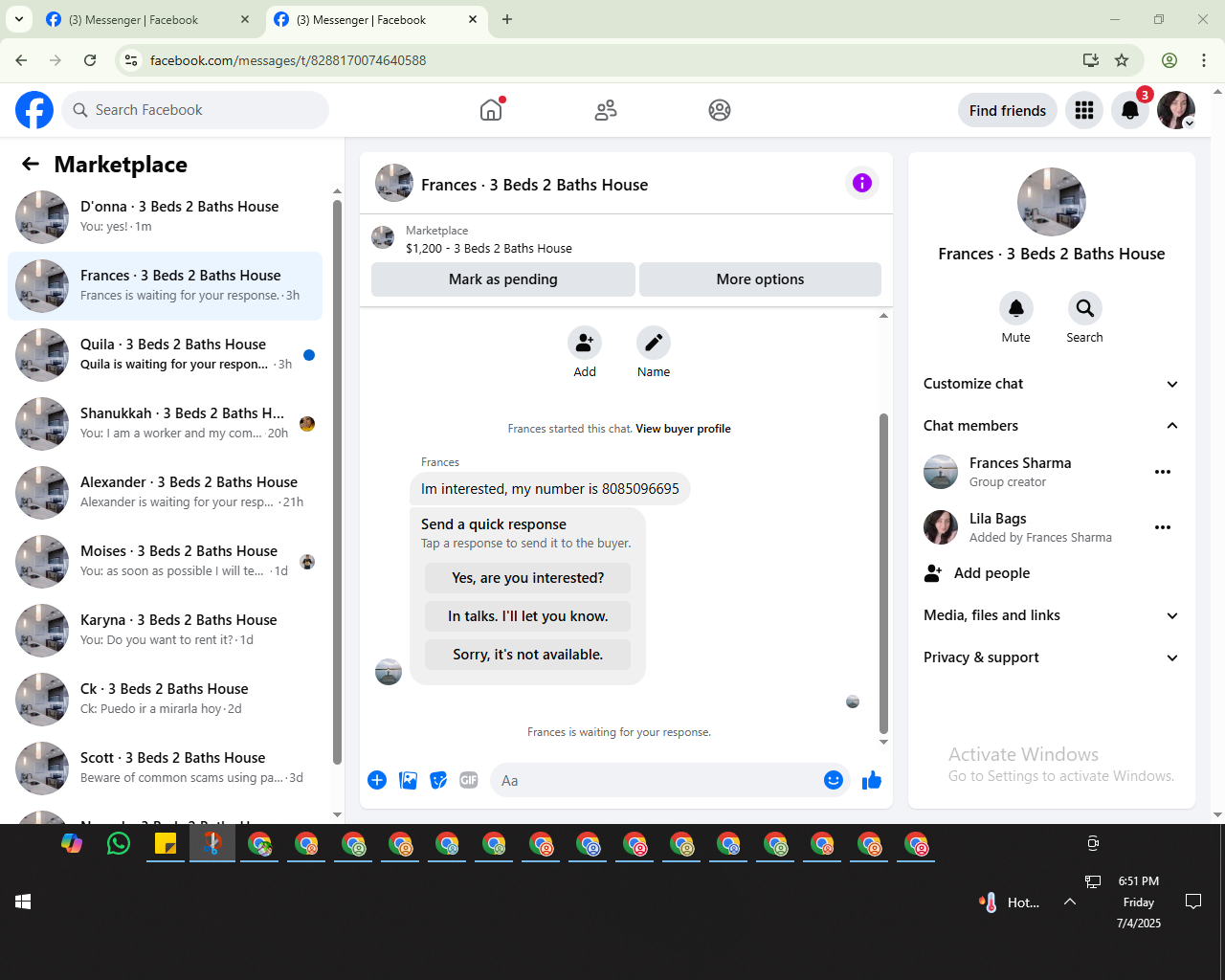This screenshot has height=980, width=1225.
Task: Open more actions plus icon in composer
Action: pyautogui.click(x=377, y=780)
